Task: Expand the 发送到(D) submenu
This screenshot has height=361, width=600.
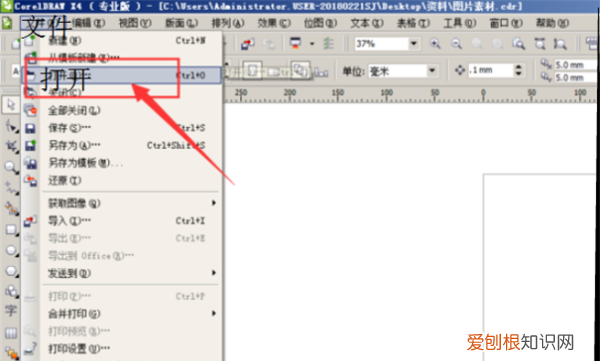Action: 214,273
